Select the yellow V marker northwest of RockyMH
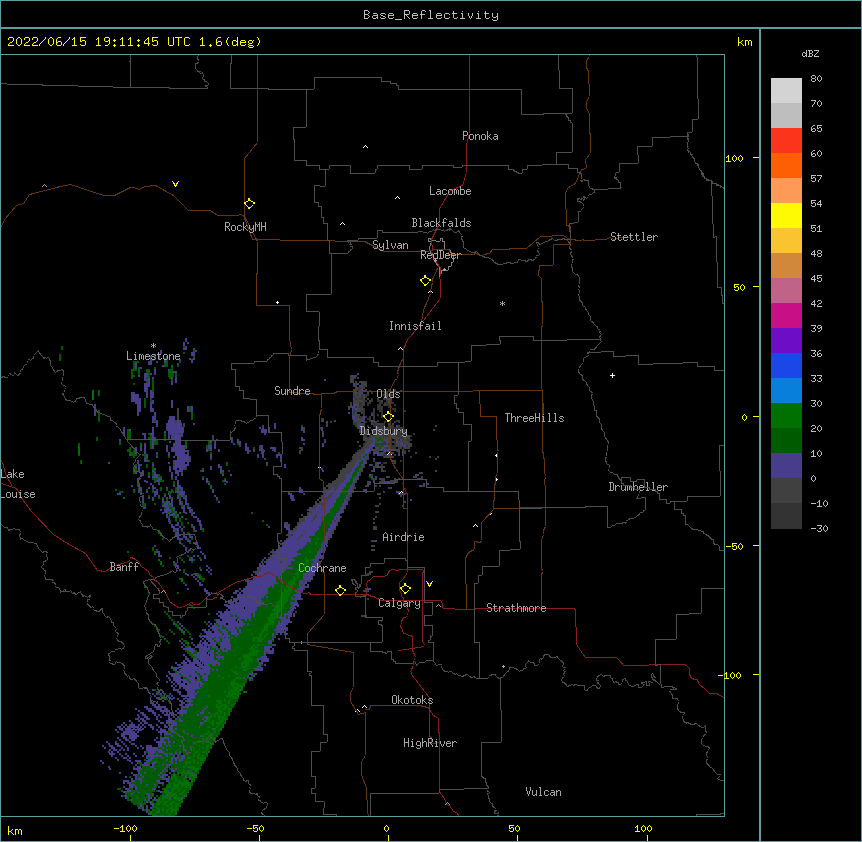 (175, 184)
